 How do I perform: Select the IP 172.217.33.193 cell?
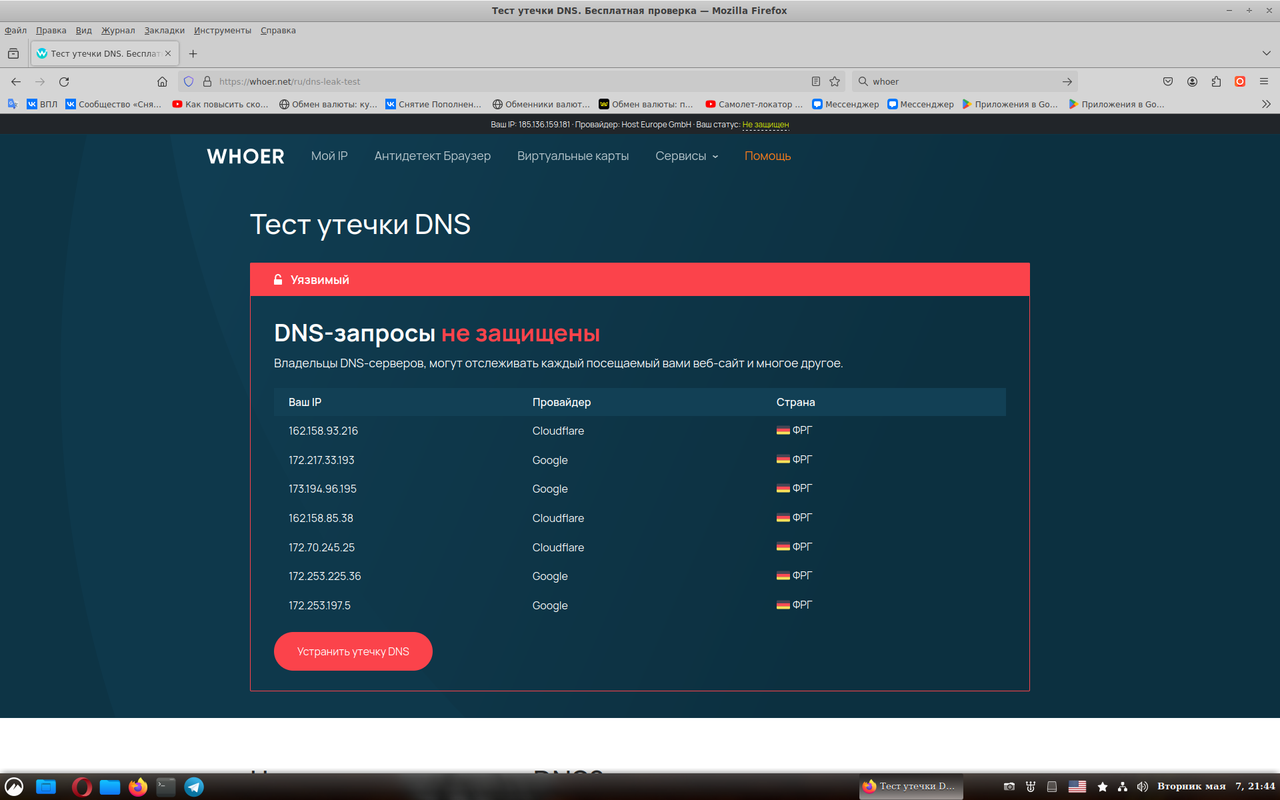tap(321, 460)
